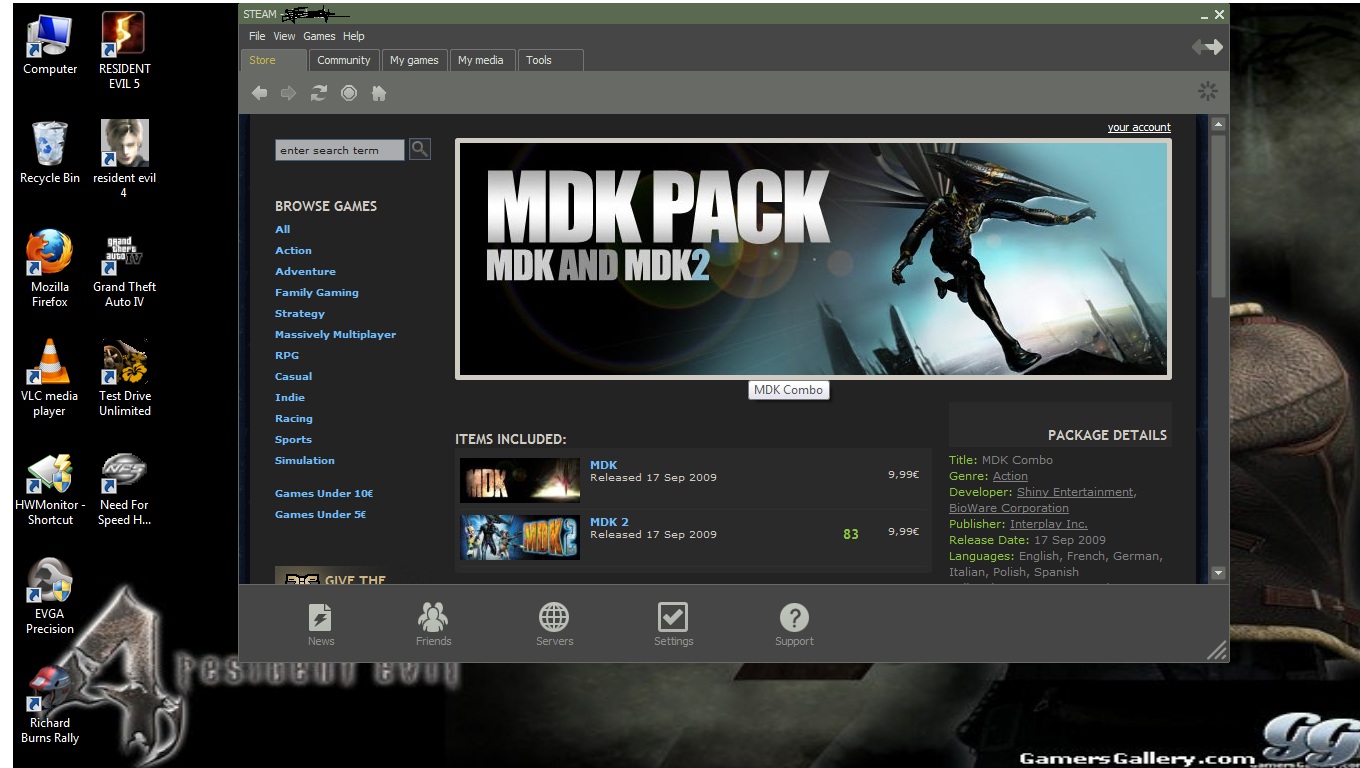Open the Games menu
This screenshot has width=1360, height=768.
[x=319, y=36]
